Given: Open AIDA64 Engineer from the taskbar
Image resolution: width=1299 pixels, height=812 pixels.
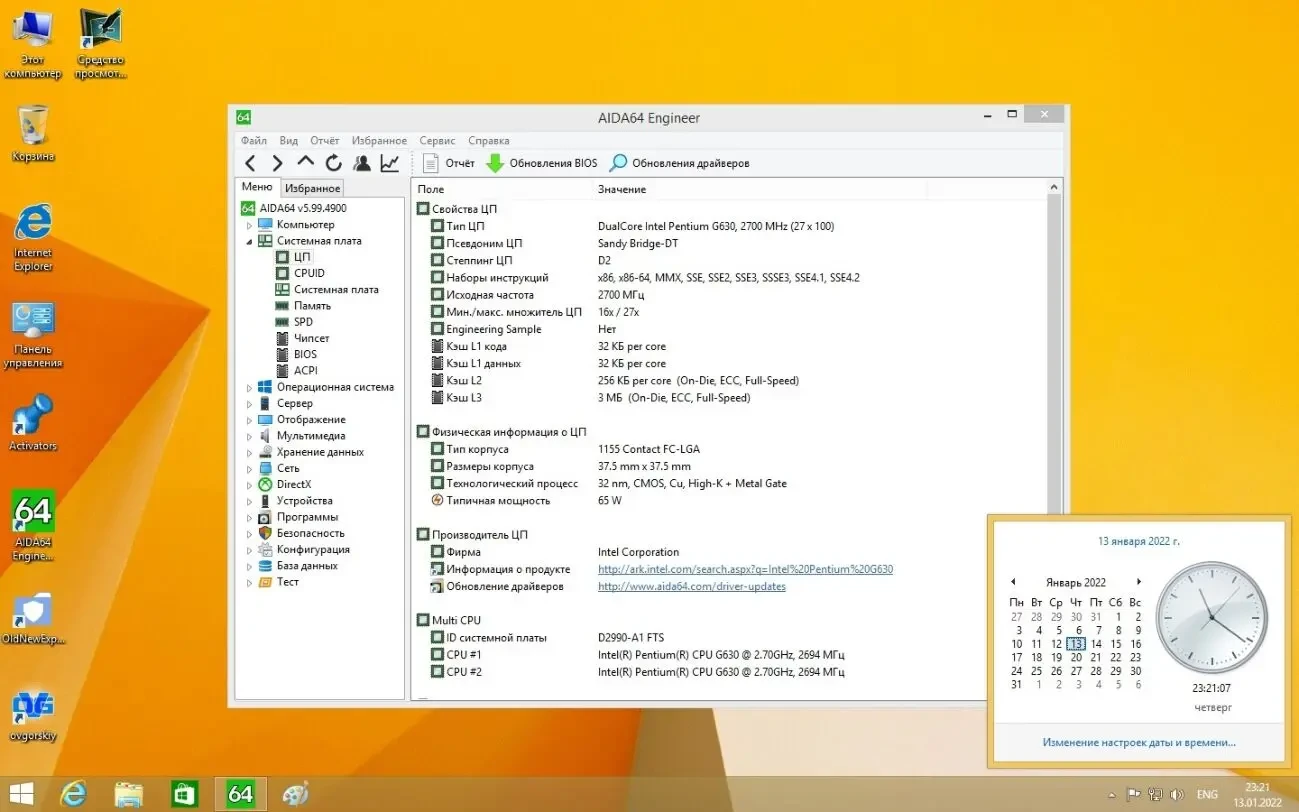Looking at the screenshot, I should click(240, 793).
